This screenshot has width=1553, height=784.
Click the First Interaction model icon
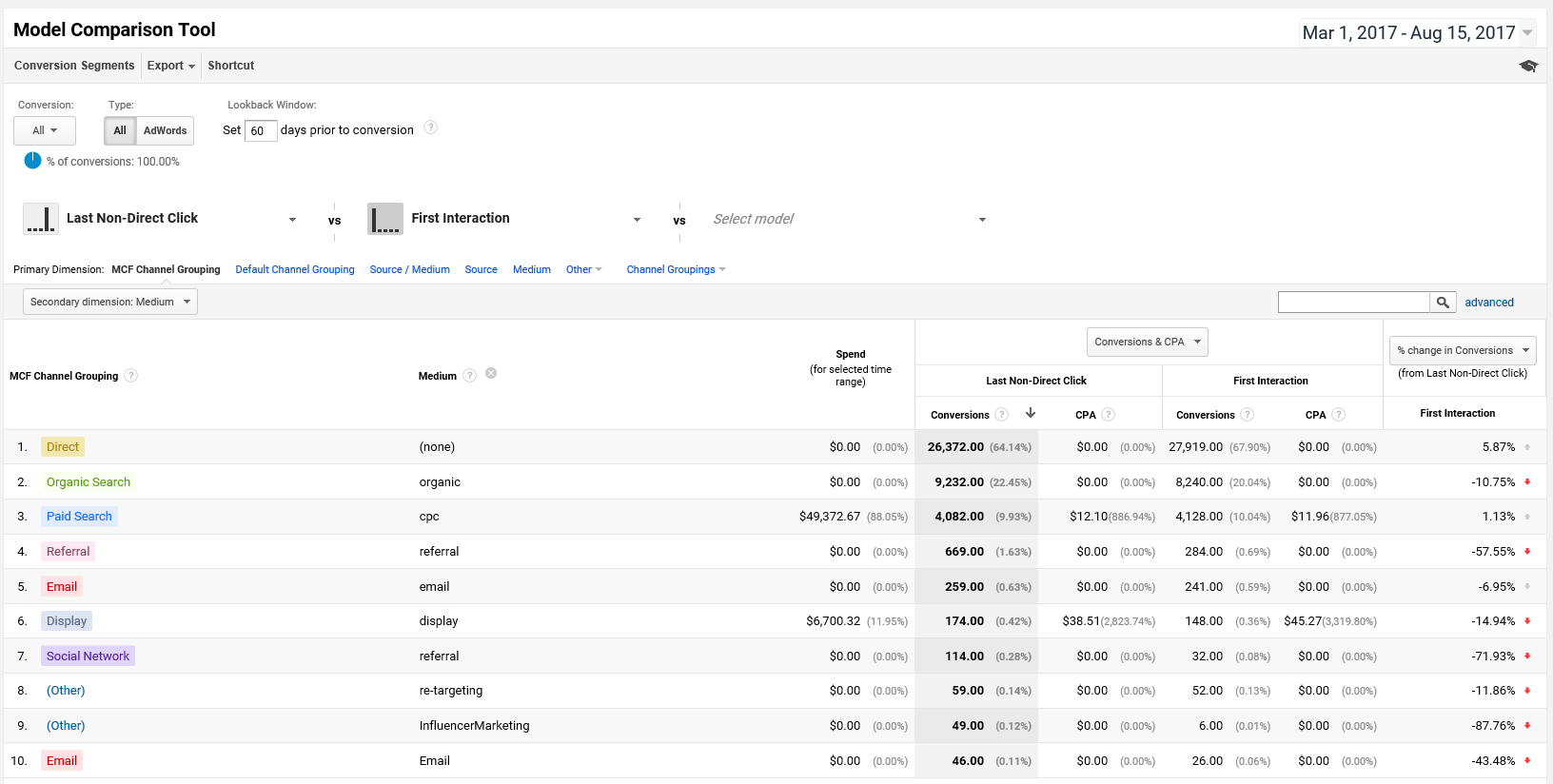(385, 219)
